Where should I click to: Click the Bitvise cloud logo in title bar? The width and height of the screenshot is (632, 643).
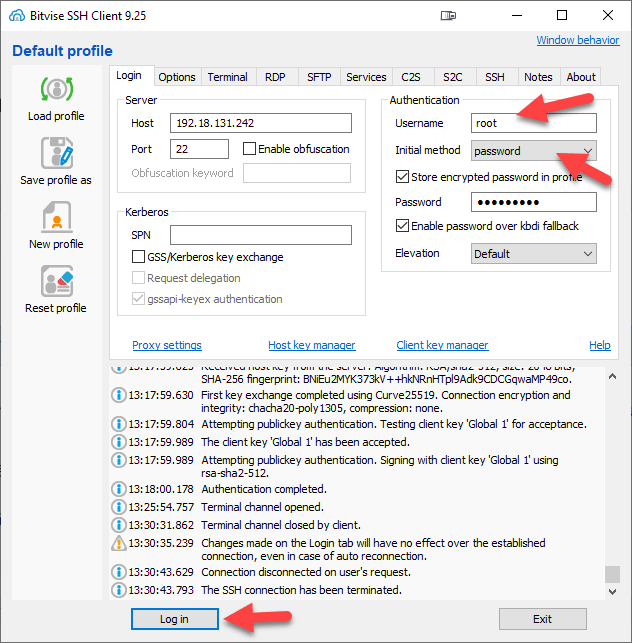pyautogui.click(x=17, y=16)
